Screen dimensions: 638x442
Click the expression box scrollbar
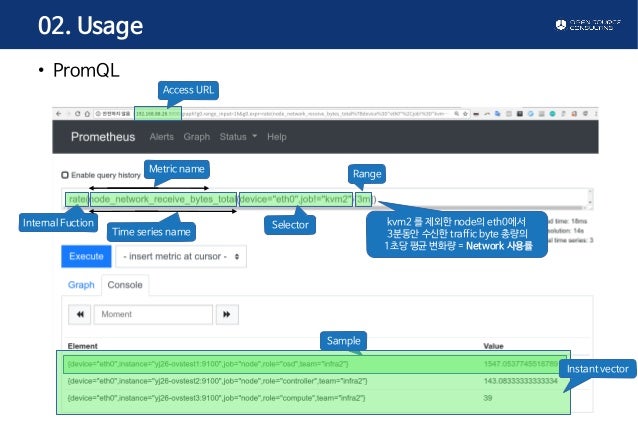(x=590, y=199)
